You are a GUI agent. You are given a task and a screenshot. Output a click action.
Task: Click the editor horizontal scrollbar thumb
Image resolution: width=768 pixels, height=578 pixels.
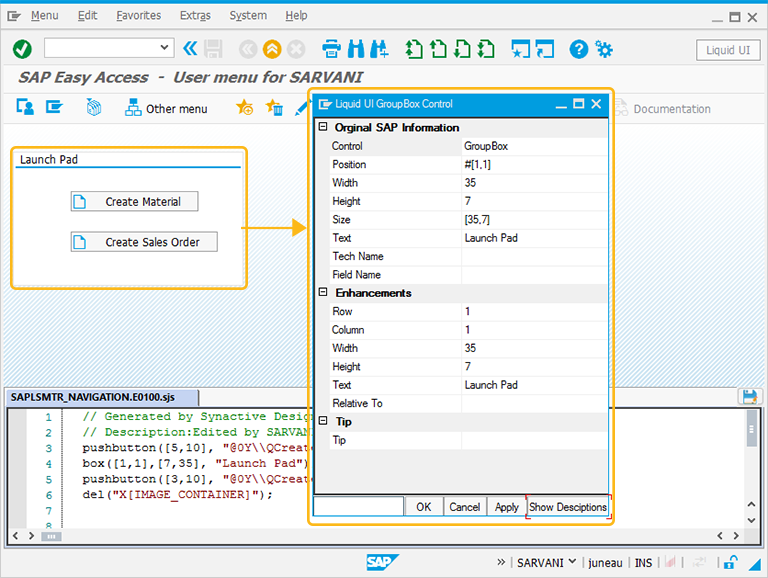click(x=51, y=536)
